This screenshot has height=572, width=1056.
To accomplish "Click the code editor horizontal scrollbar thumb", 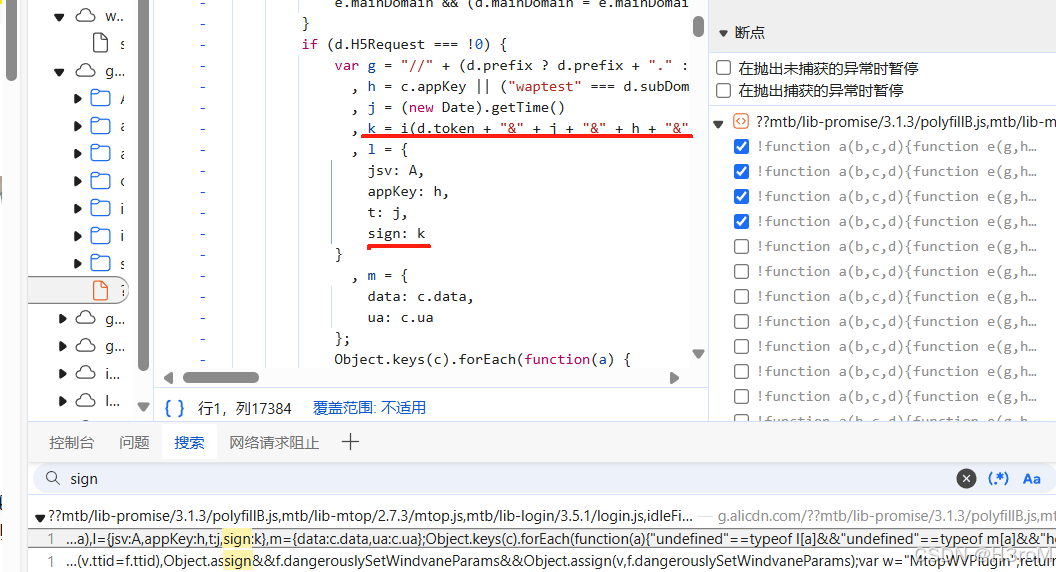I will (x=221, y=377).
